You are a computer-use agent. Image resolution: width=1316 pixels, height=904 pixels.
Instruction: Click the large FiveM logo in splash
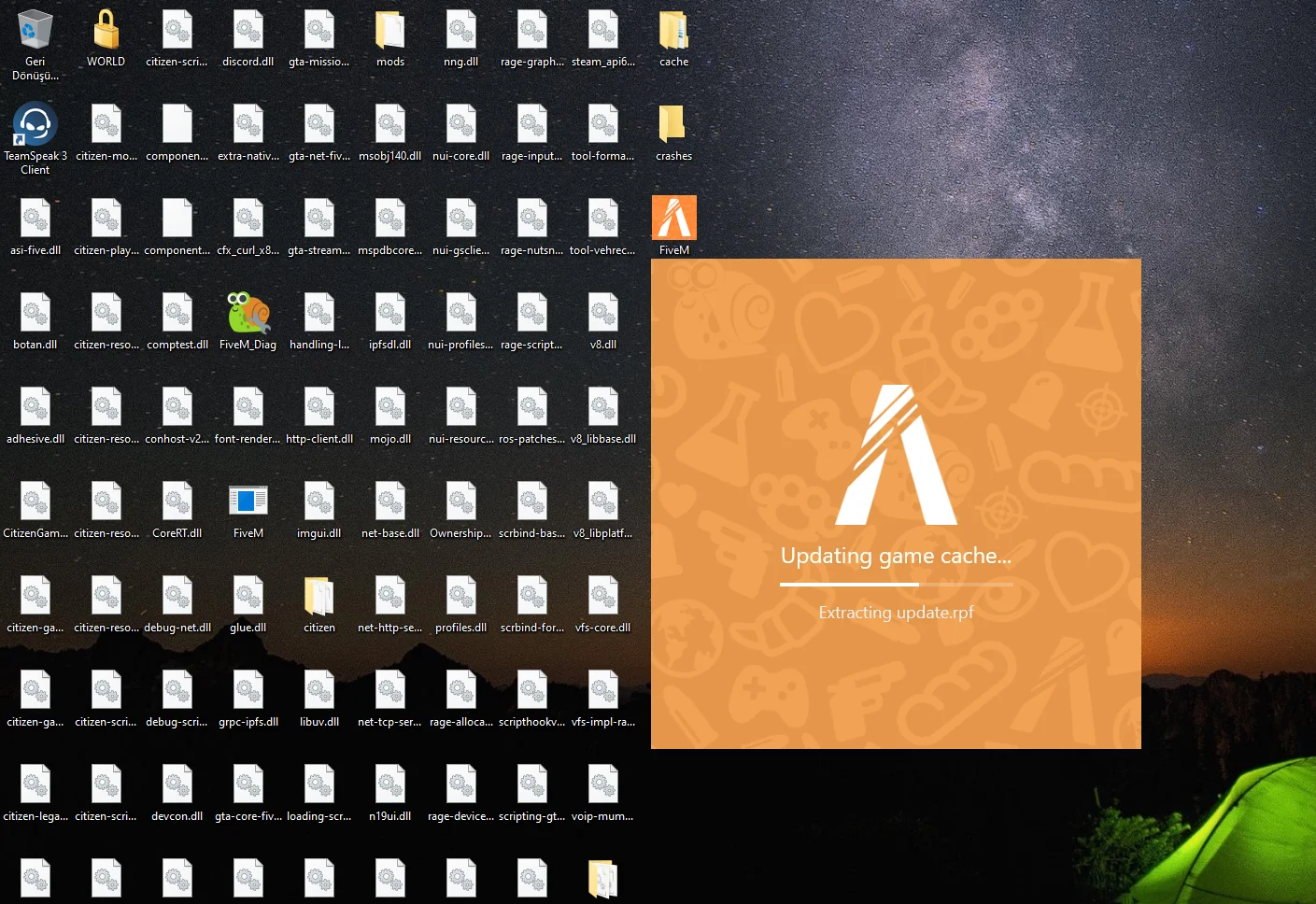pos(896,455)
